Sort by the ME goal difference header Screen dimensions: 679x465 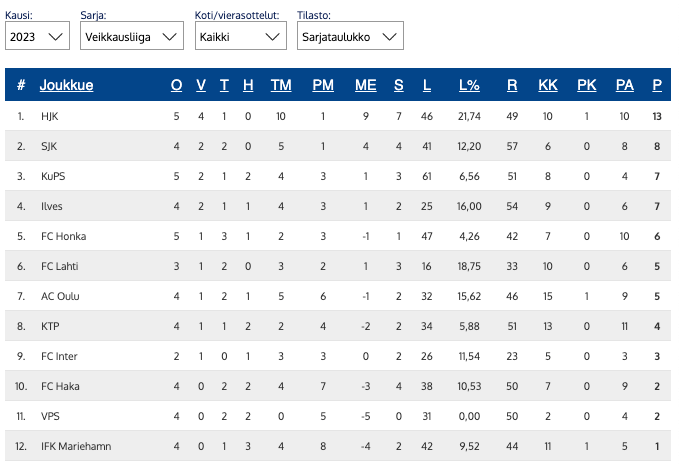pyautogui.click(x=366, y=86)
